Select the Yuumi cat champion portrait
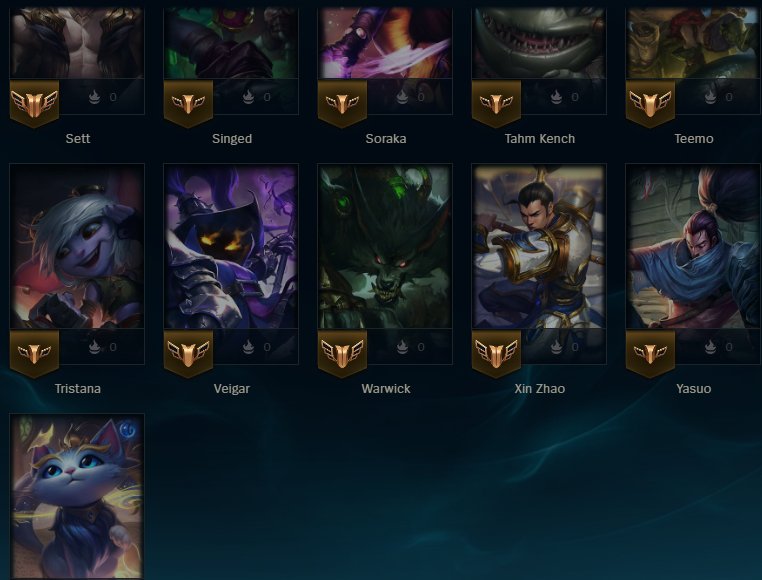 77,496
